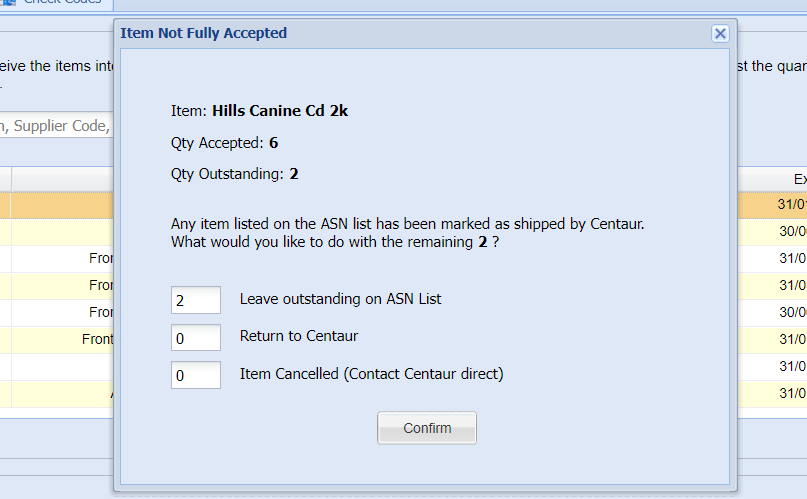
Task: Click the Supplier Code search field
Action: click(x=57, y=125)
